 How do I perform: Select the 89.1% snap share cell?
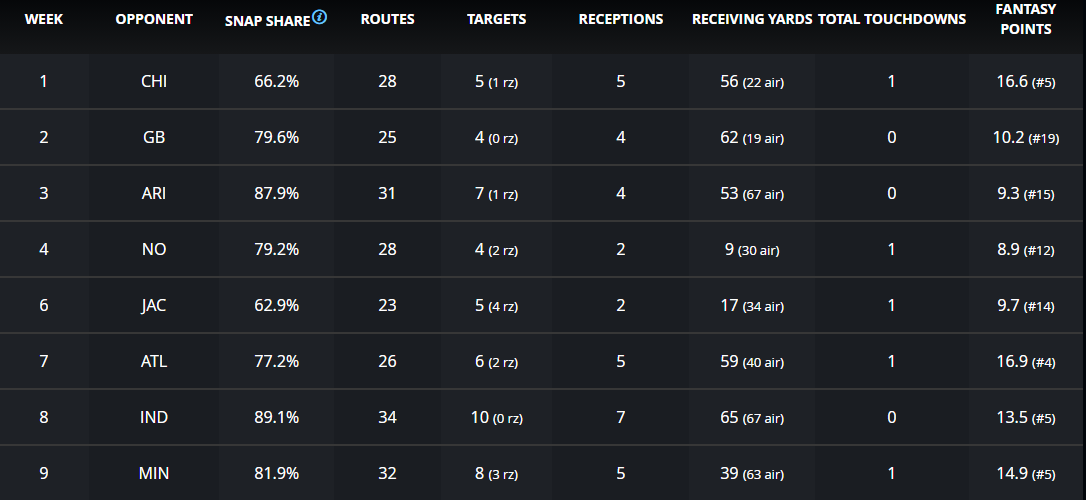277,418
